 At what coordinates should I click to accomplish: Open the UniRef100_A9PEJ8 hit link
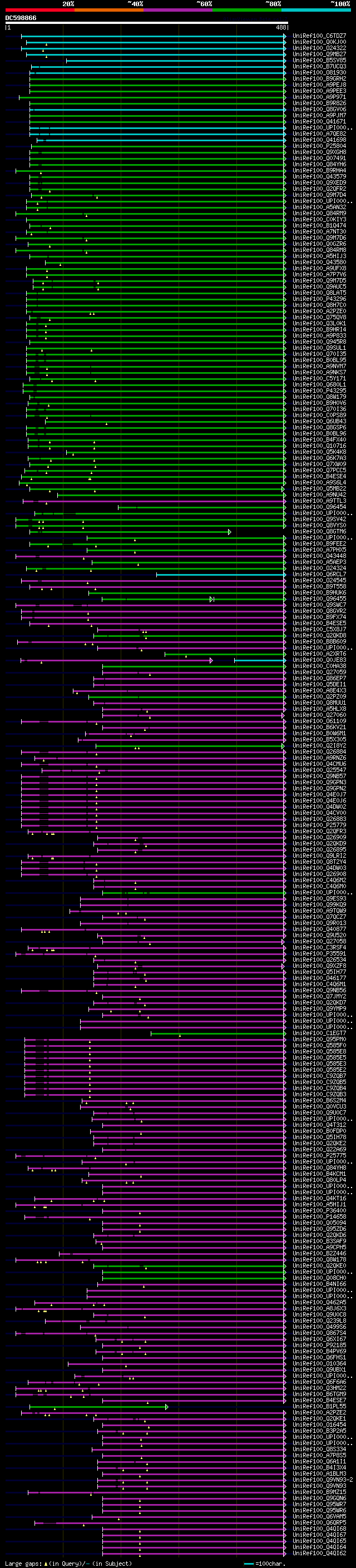pyautogui.click(x=319, y=85)
